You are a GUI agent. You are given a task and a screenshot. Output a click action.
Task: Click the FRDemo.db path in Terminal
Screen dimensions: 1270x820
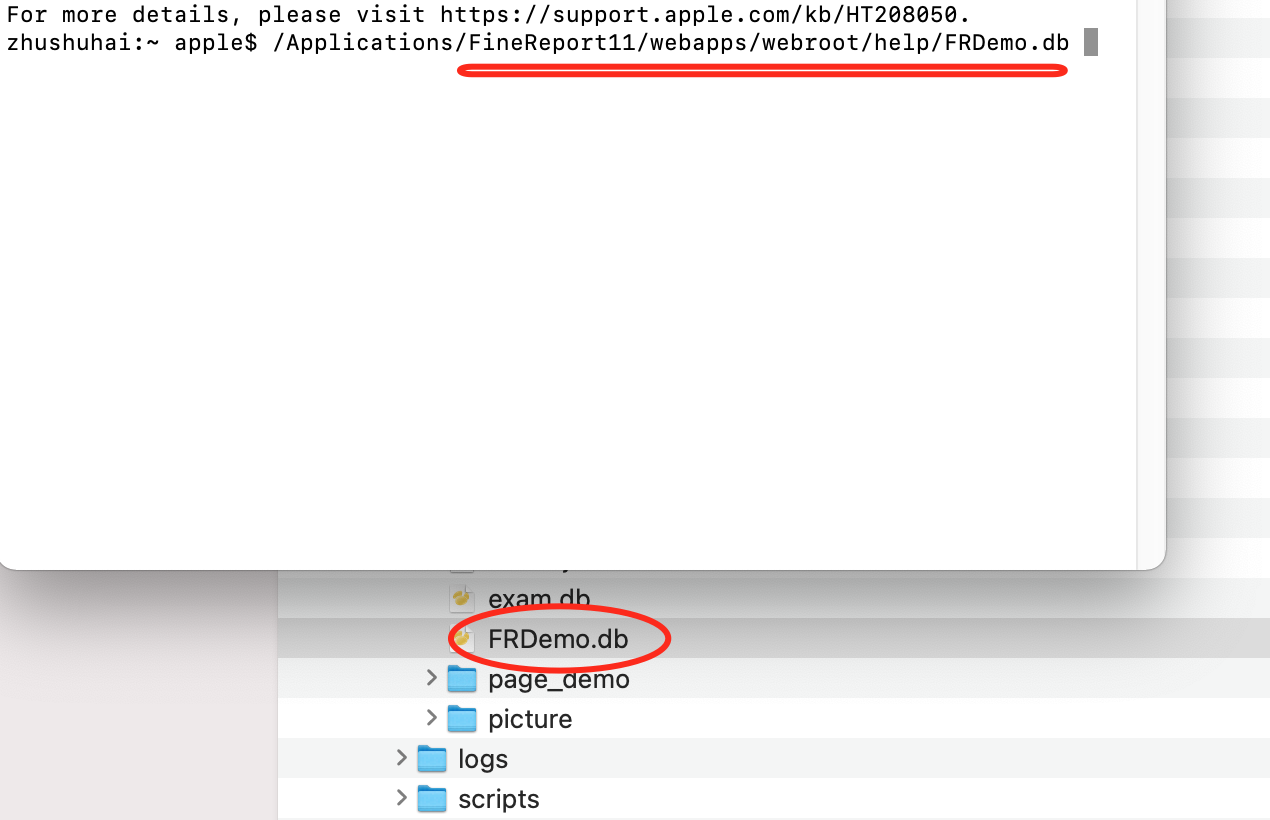[671, 44]
